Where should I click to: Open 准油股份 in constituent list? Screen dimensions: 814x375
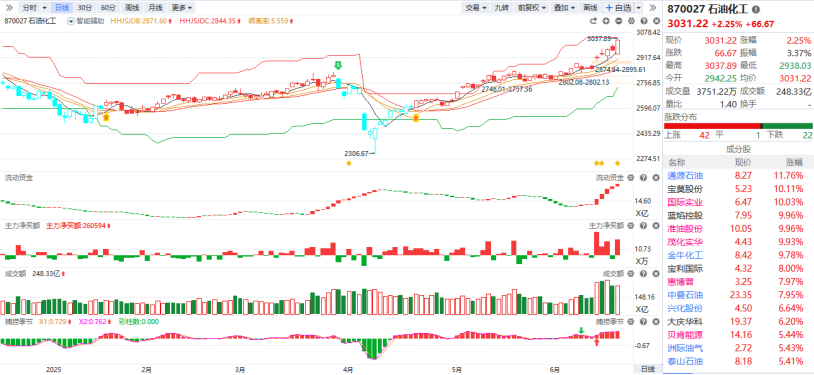pyautogui.click(x=685, y=229)
